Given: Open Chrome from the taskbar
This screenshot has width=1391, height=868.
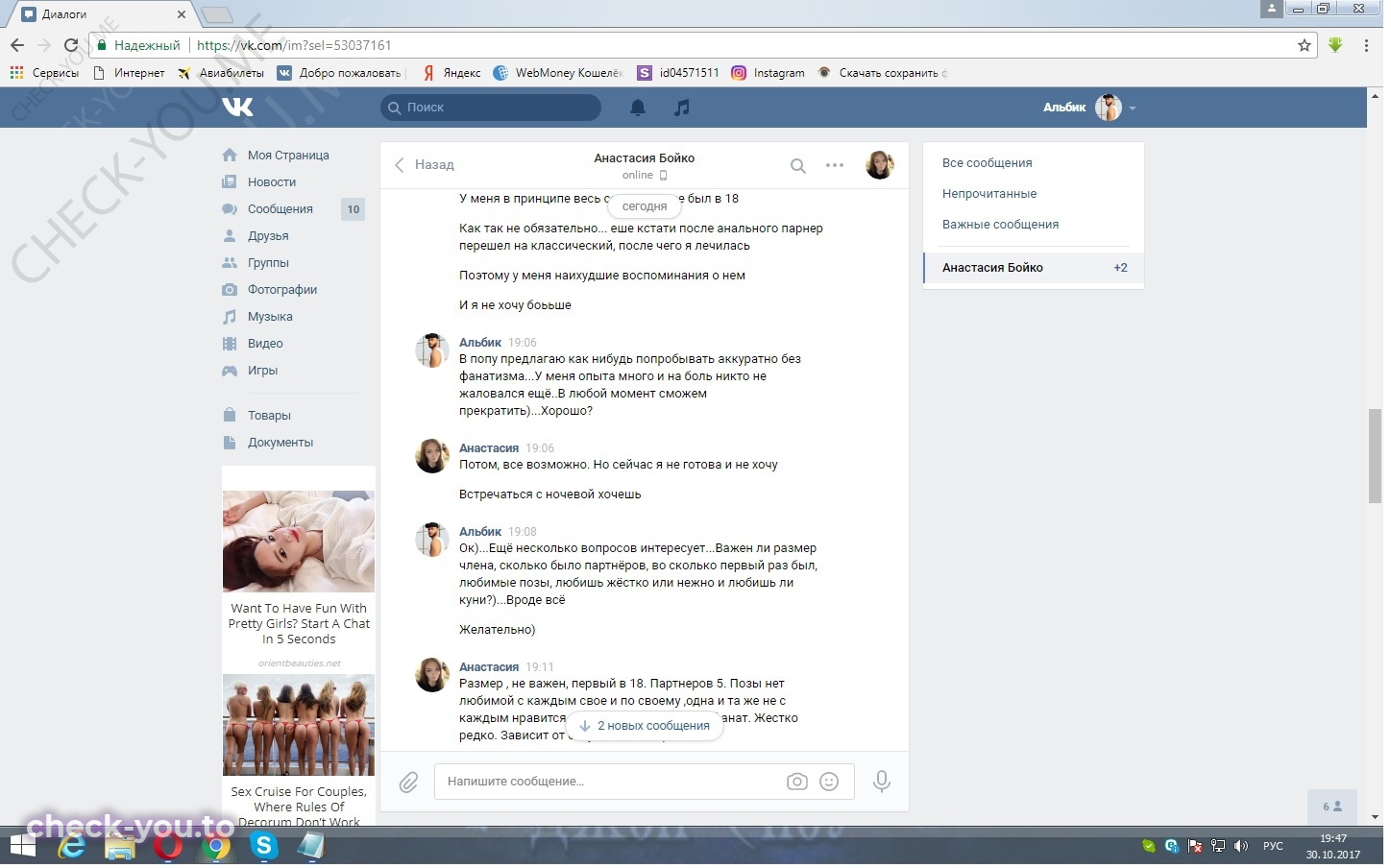Looking at the screenshot, I should (216, 847).
